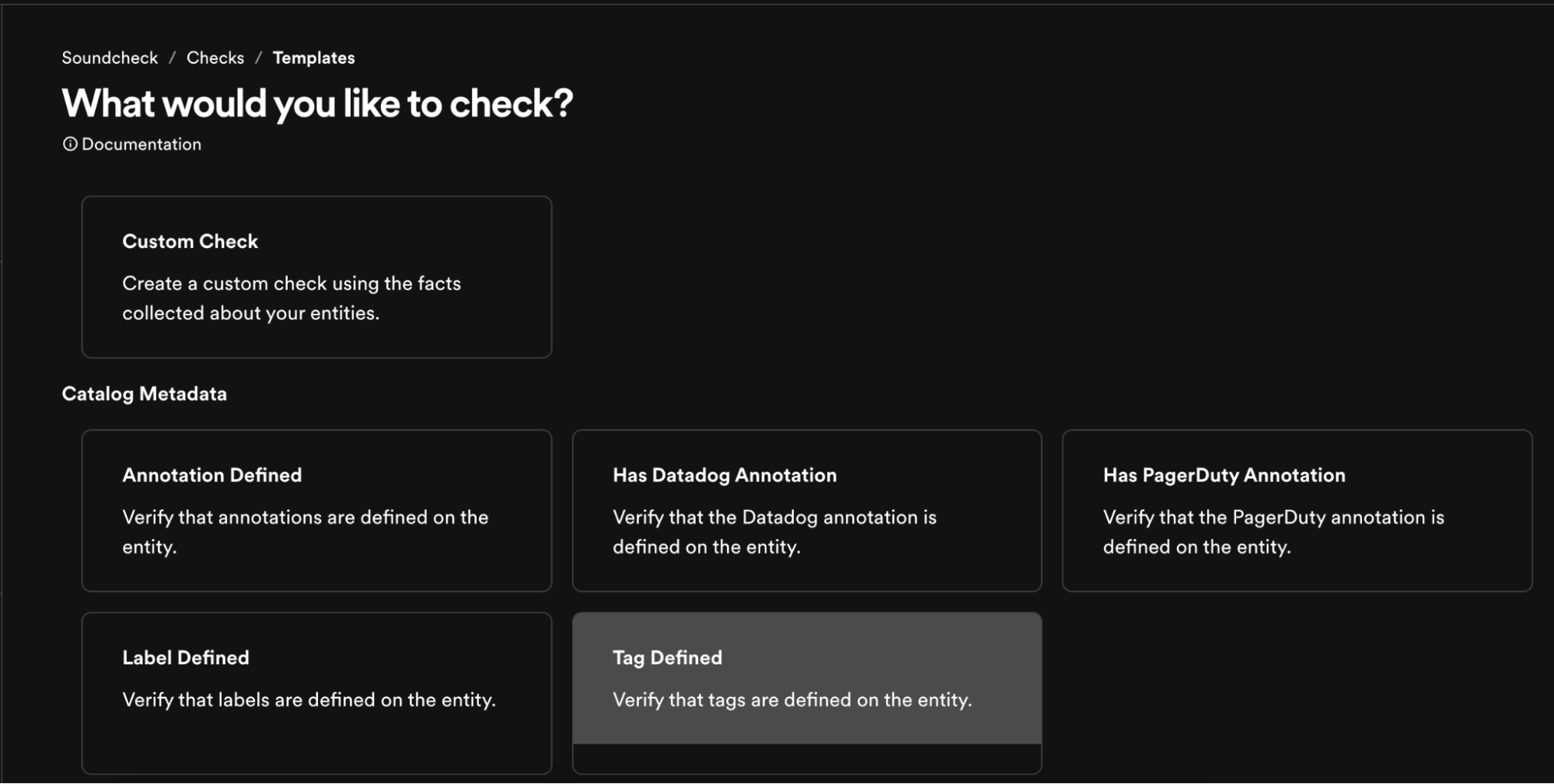Viewport: 1554px width, 784px height.
Task: Select the Has PagerDuty Annotation template
Action: pos(1295,509)
